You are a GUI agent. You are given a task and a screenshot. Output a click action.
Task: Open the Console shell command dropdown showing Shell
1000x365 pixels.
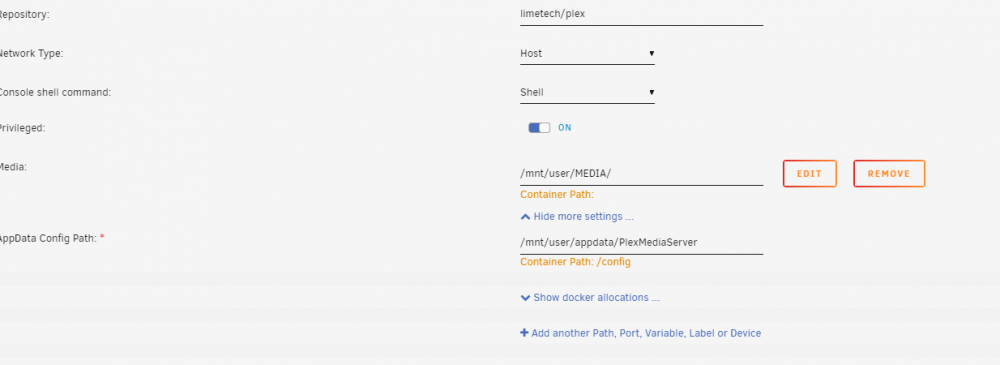point(587,93)
